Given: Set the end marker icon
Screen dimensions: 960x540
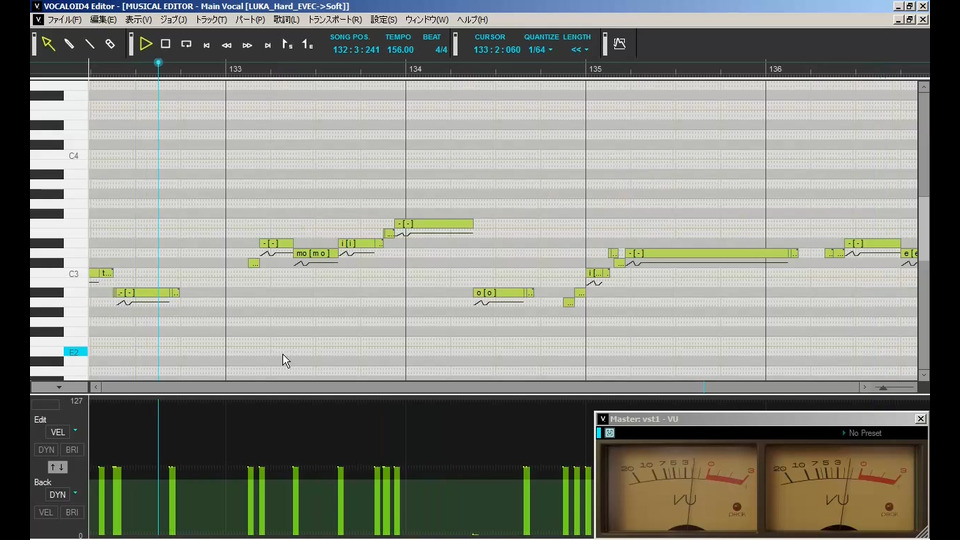Looking at the screenshot, I should [x=307, y=44].
